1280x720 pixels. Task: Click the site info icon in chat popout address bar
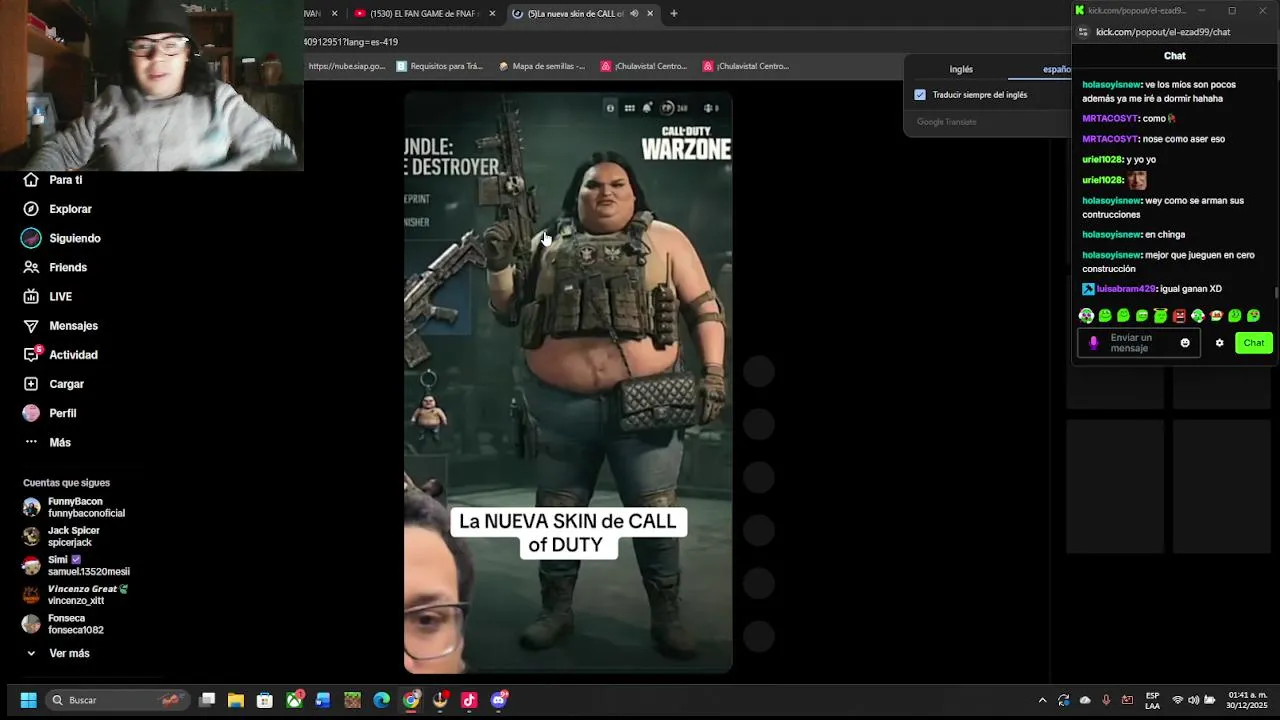point(1083,32)
